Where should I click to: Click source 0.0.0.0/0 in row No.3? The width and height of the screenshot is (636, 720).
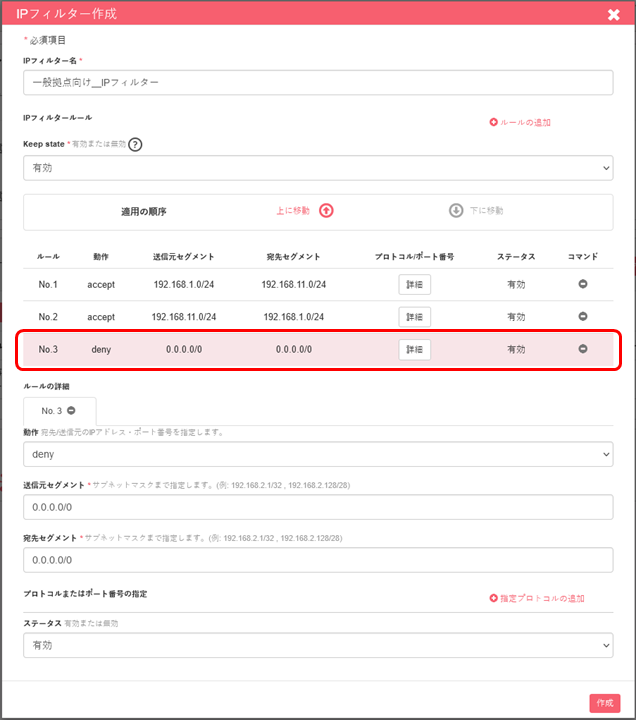point(184,350)
